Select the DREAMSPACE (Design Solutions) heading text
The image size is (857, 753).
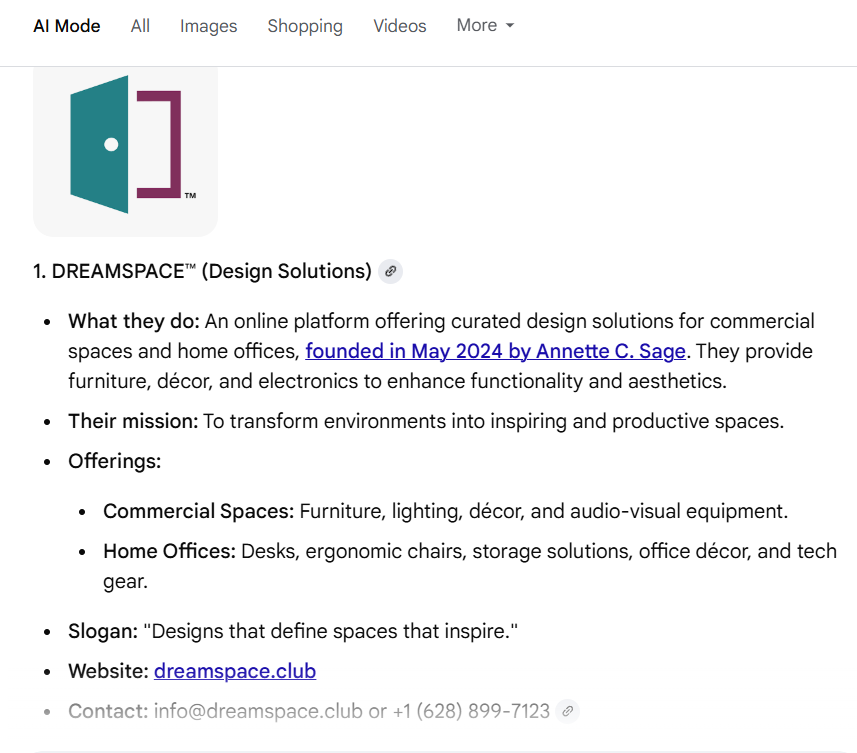[202, 271]
